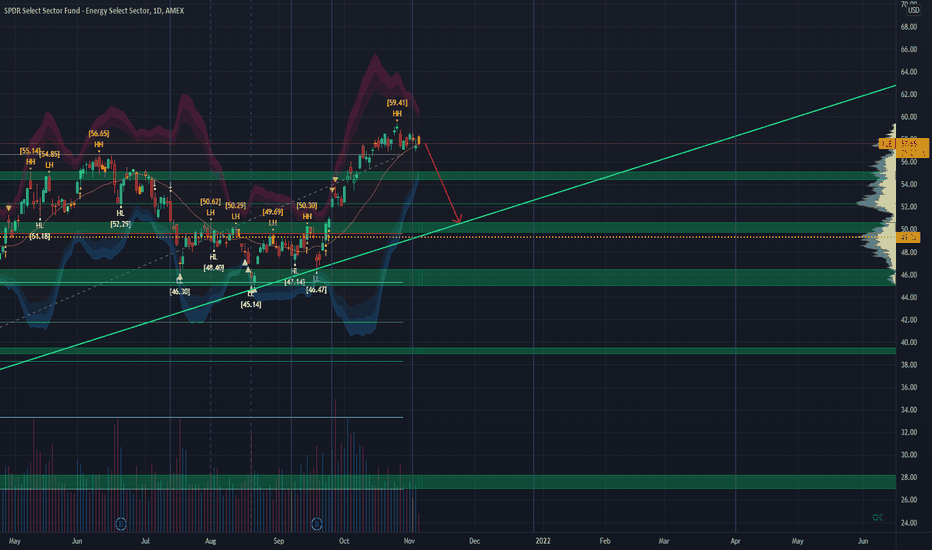Click the [54.85] pivot label

(50, 155)
